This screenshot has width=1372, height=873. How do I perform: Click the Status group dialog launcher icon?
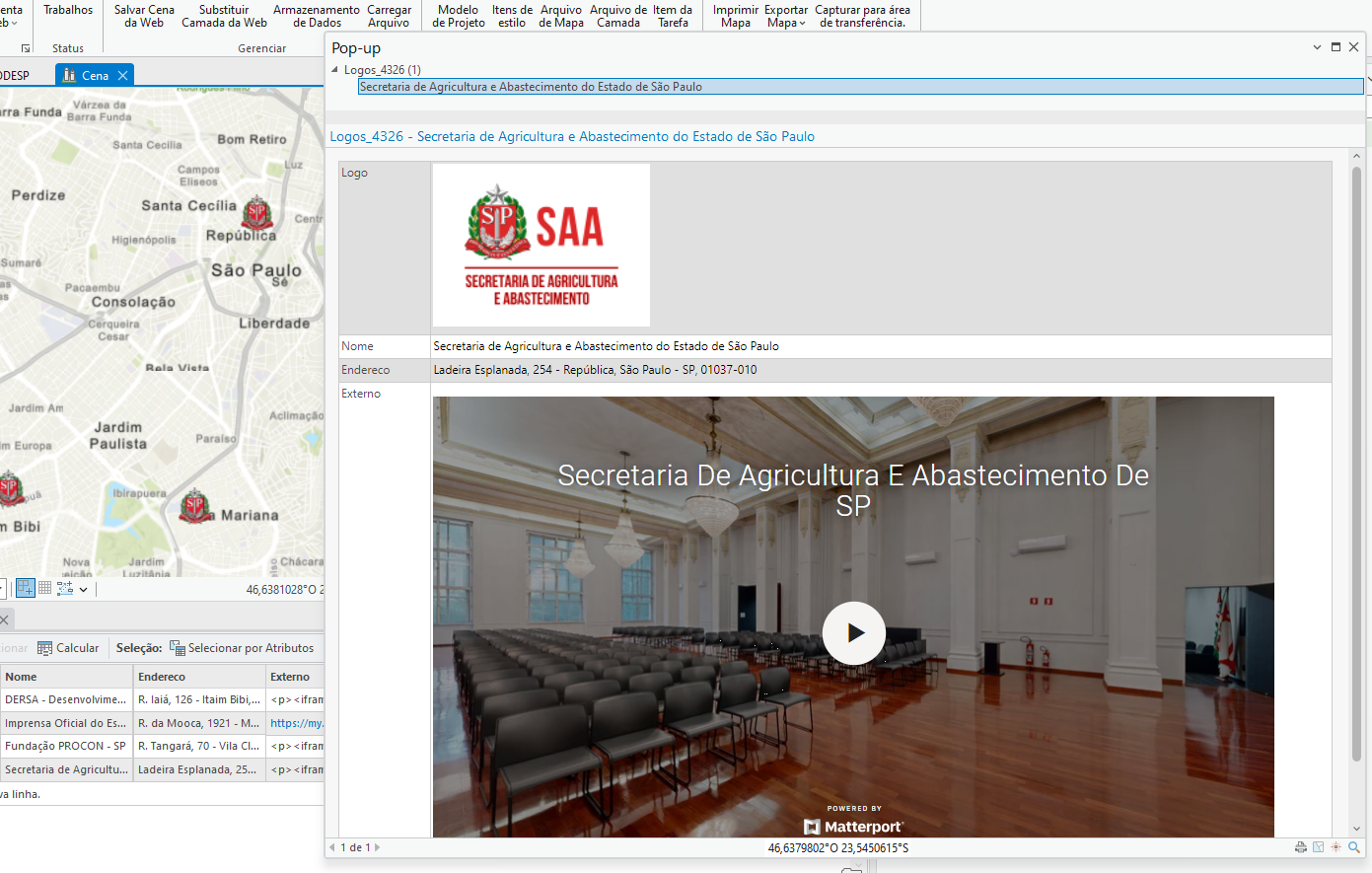click(26, 48)
